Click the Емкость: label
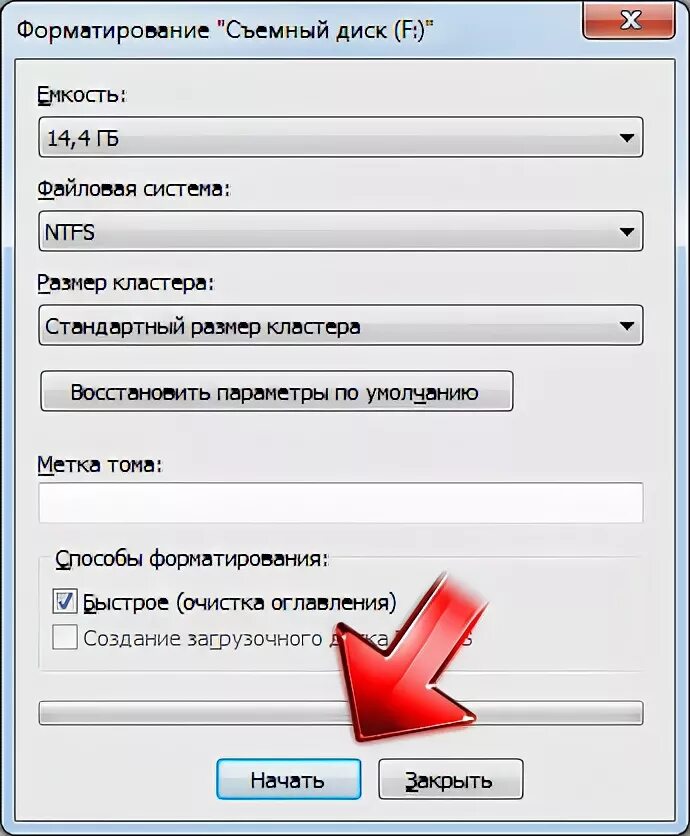This screenshot has height=836, width=690. tap(82, 95)
